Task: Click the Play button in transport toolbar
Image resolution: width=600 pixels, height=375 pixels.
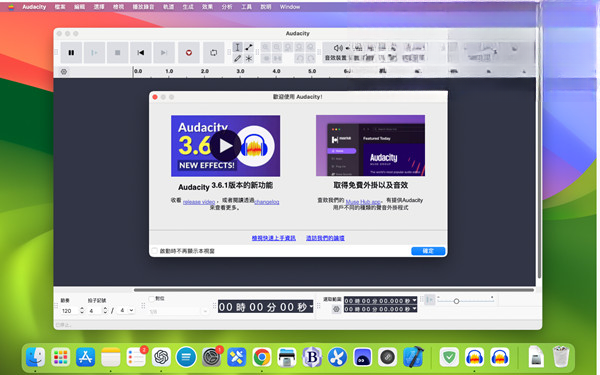Action: 95,52
